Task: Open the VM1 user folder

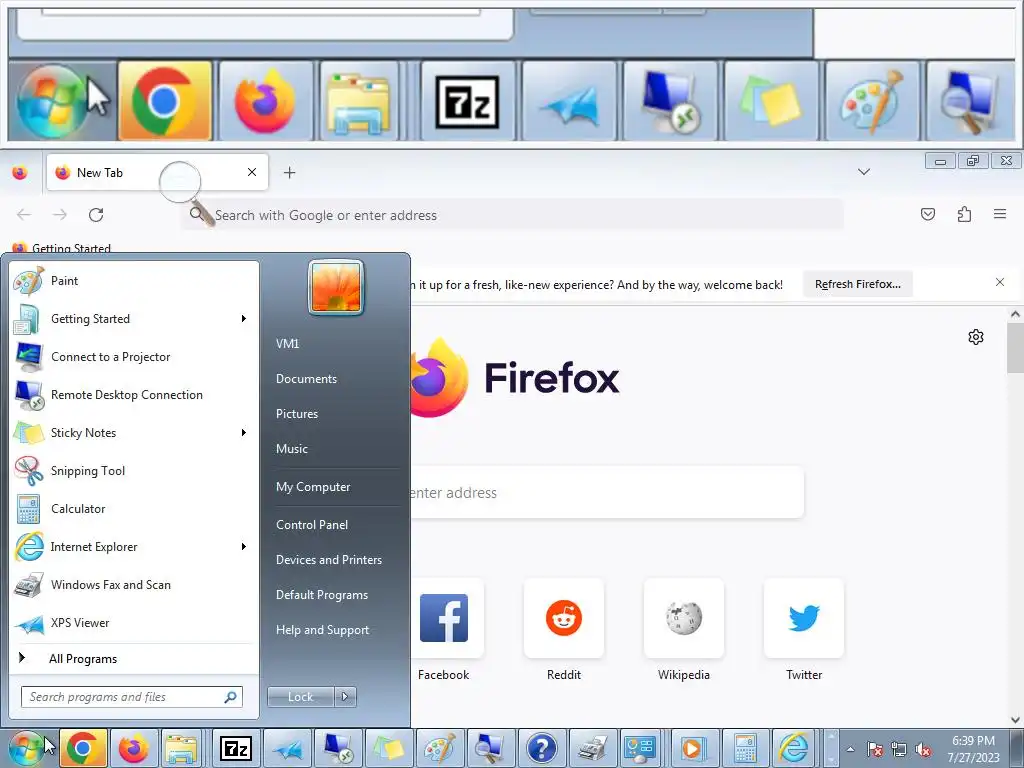Action: point(287,344)
